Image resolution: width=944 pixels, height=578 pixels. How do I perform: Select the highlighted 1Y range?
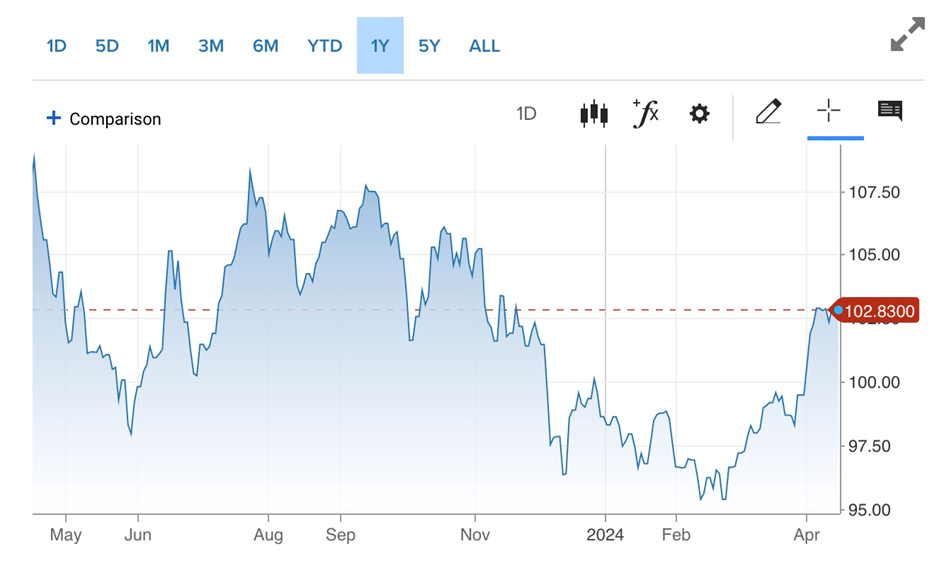(x=380, y=46)
